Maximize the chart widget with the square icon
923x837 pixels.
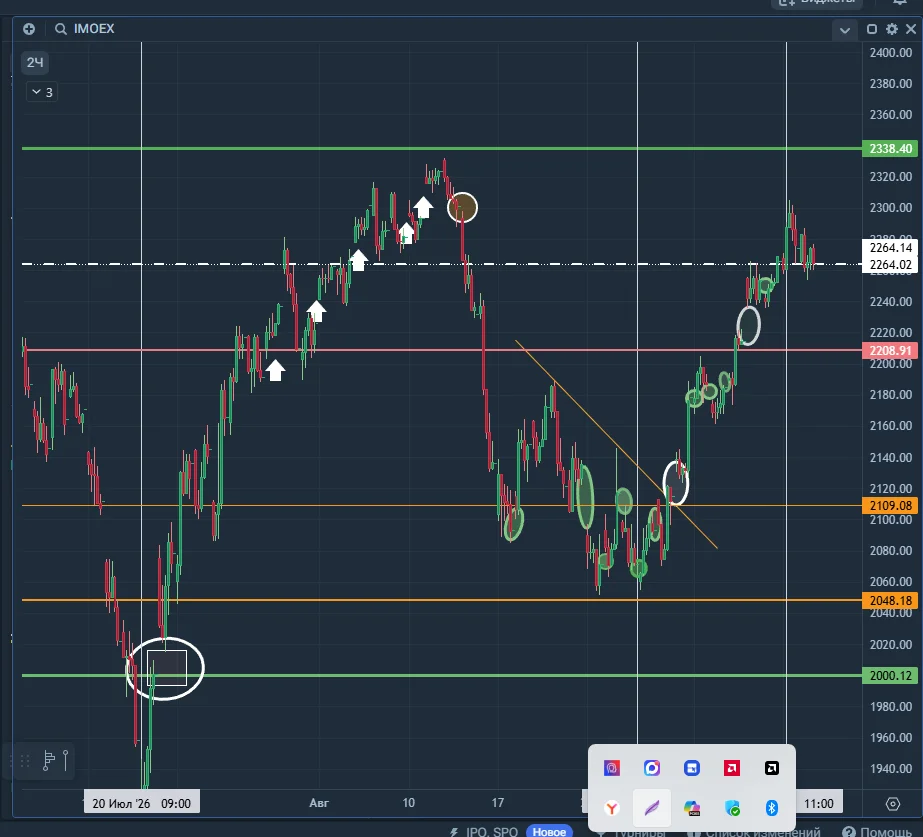tap(872, 29)
